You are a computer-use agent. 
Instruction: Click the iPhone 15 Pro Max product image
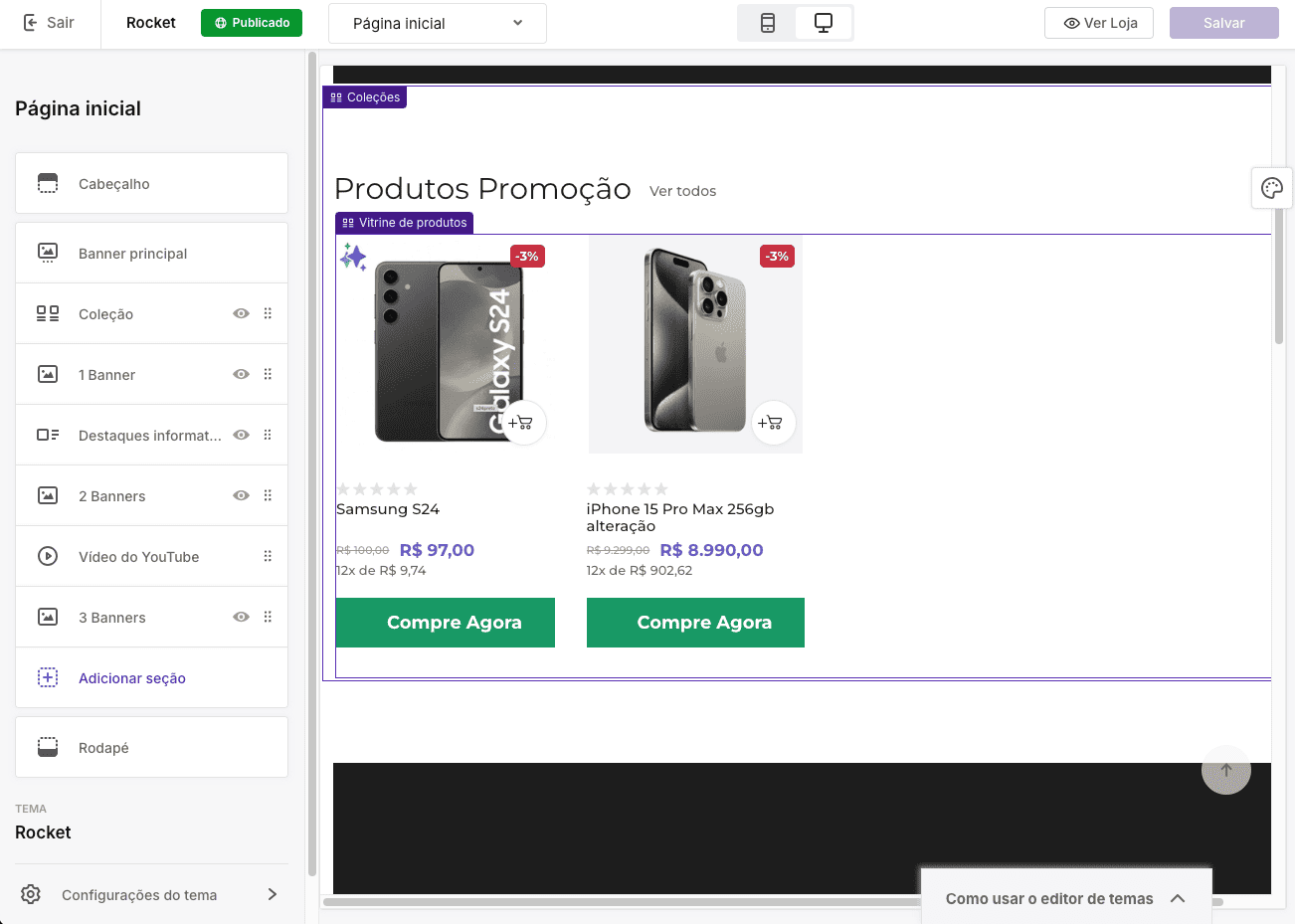point(695,344)
